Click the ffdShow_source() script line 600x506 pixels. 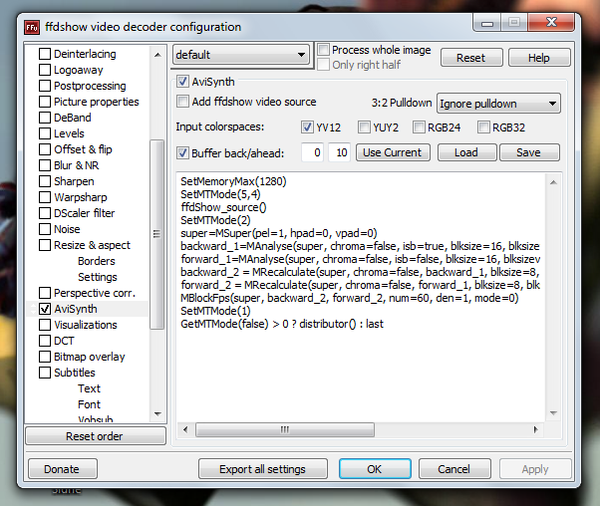(x=223, y=207)
